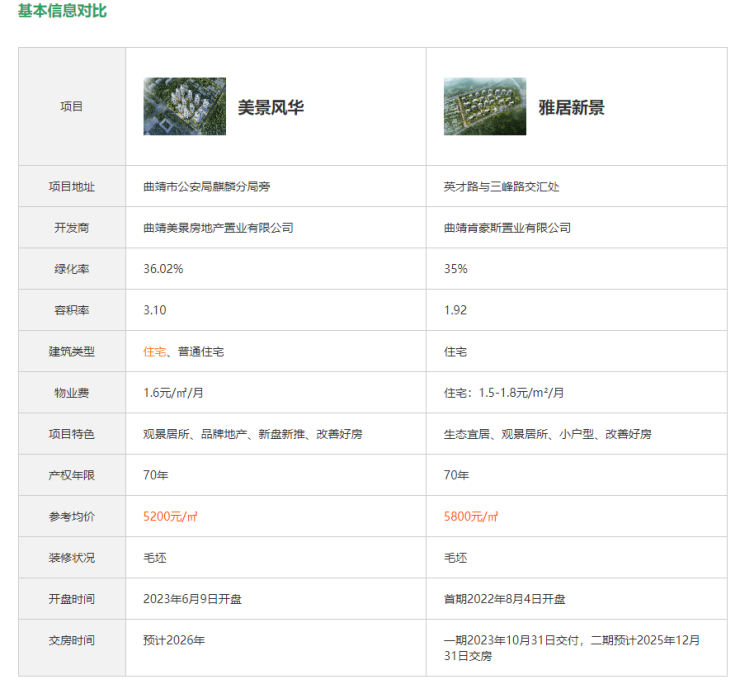740x684 pixels.
Task: Open the 雅居新景 project thumbnail image
Action: (485, 106)
